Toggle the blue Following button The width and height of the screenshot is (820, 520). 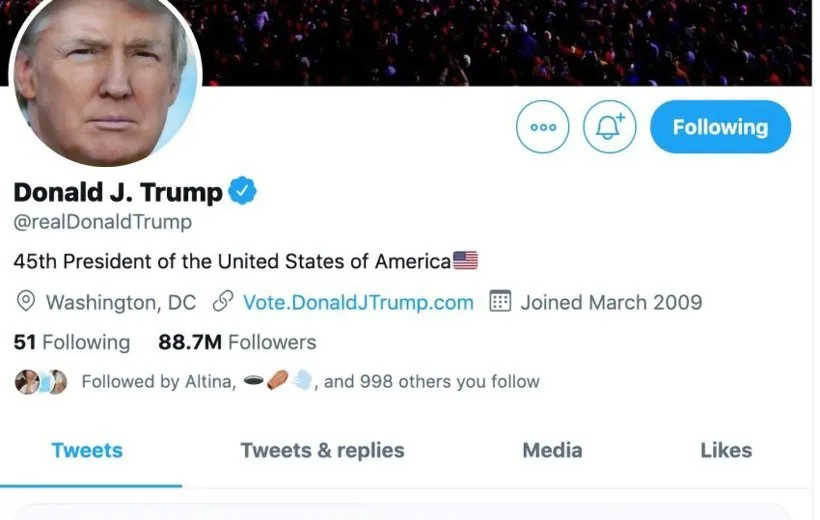[720, 128]
